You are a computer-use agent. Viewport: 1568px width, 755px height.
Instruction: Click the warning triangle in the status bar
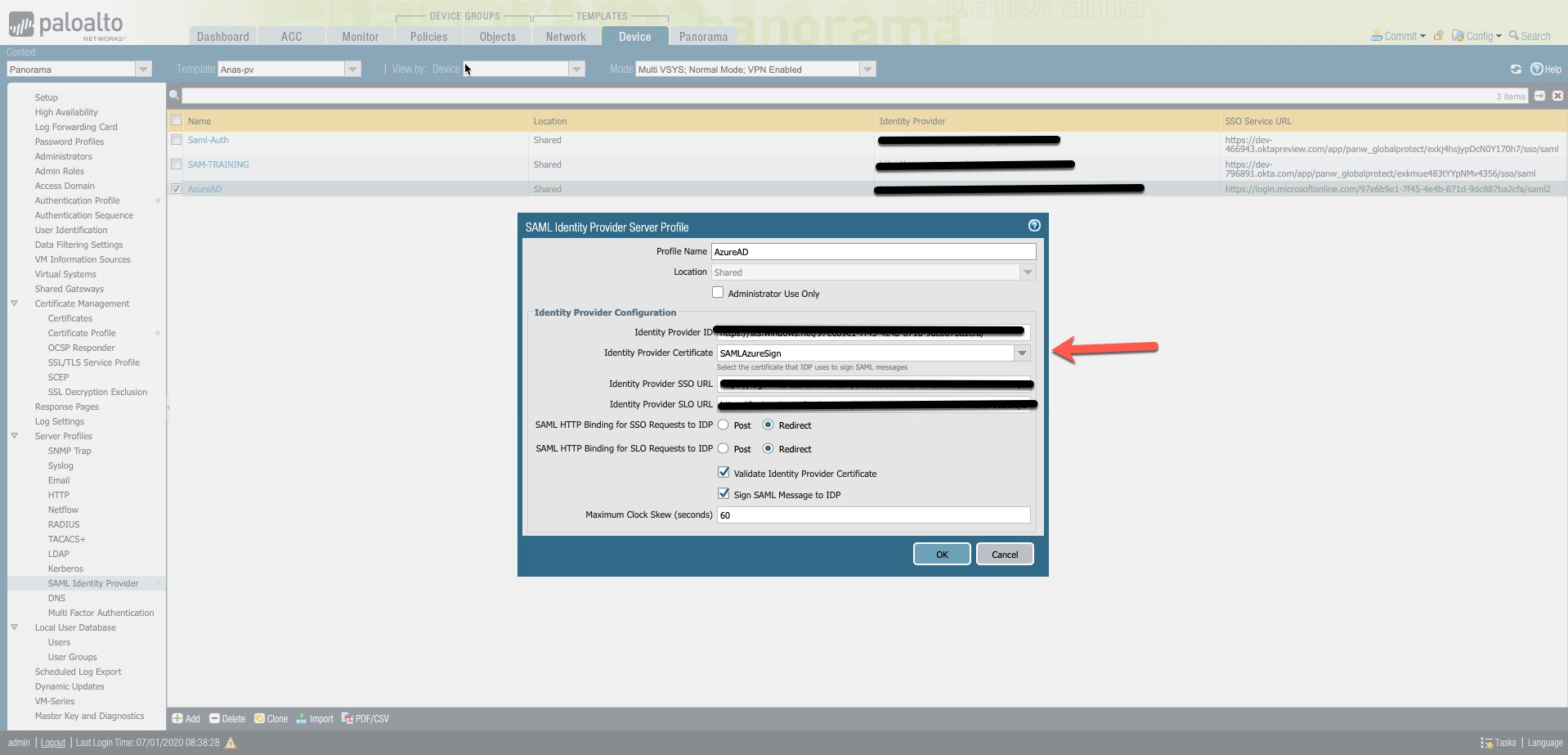pos(231,743)
